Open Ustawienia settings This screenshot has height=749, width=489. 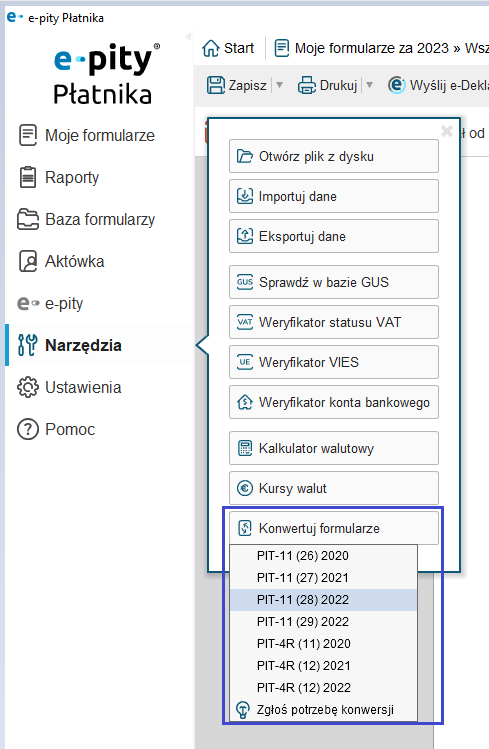pyautogui.click(x=69, y=387)
